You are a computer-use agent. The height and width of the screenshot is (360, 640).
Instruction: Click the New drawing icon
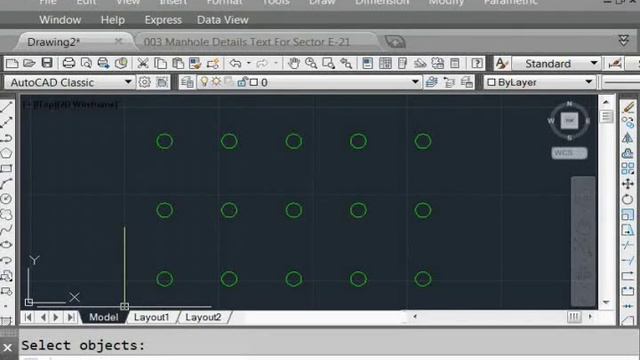(x=12, y=63)
